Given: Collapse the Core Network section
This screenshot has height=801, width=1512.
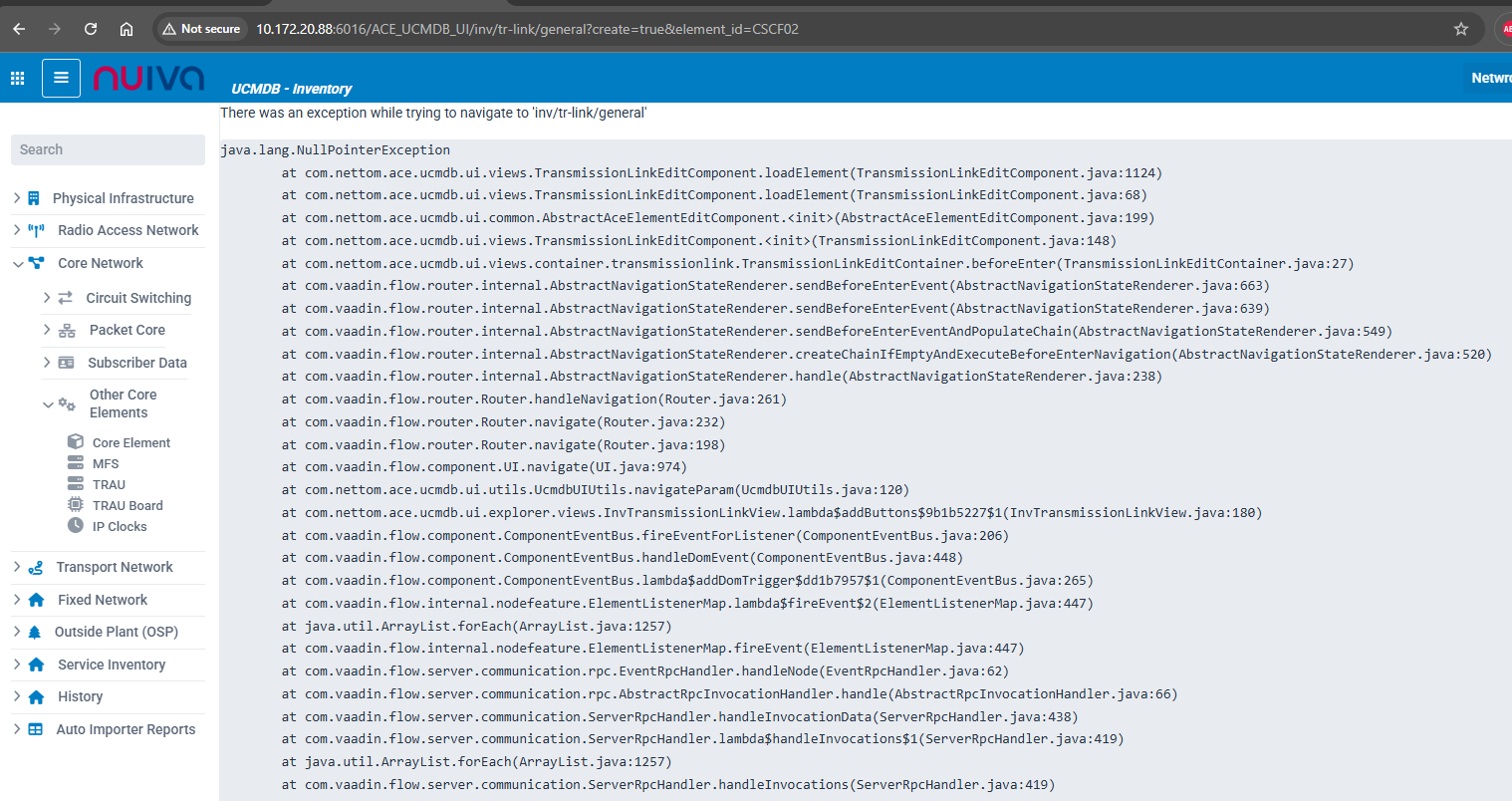Looking at the screenshot, I should (x=18, y=264).
